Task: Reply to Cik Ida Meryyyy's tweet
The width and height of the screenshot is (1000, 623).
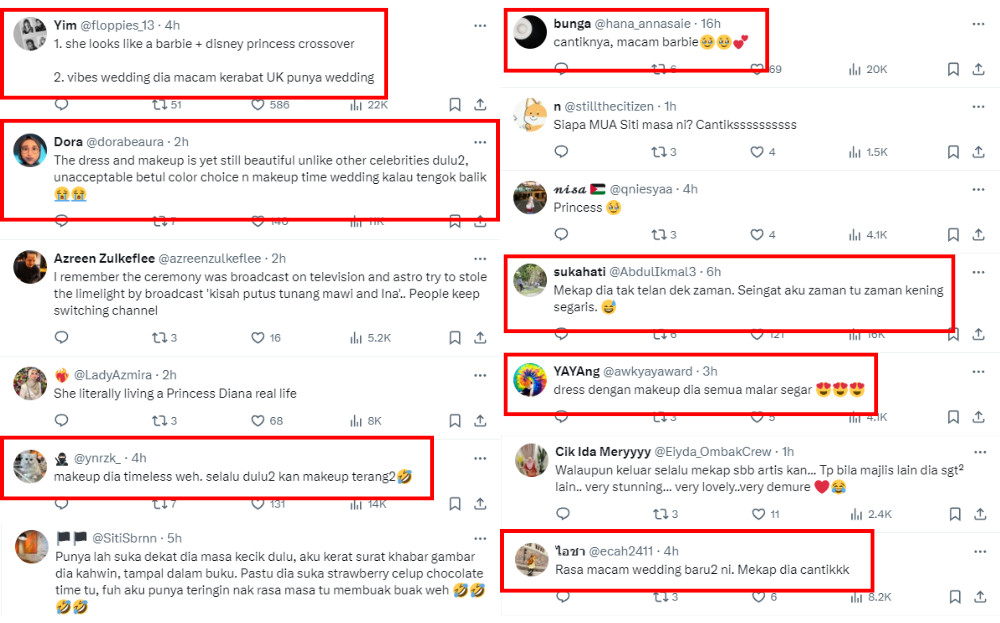Action: click(x=562, y=514)
